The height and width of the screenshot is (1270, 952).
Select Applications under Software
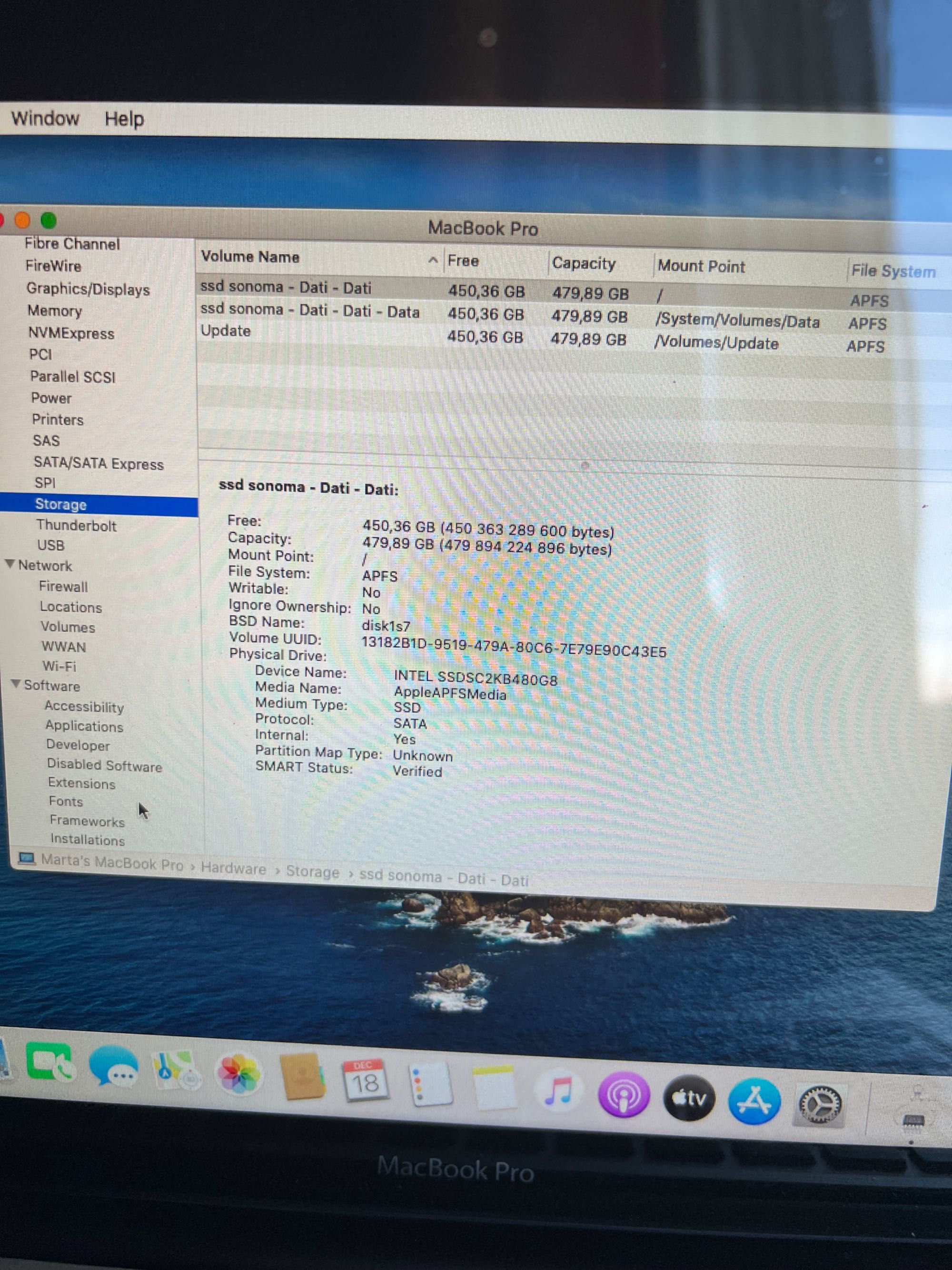[x=84, y=726]
